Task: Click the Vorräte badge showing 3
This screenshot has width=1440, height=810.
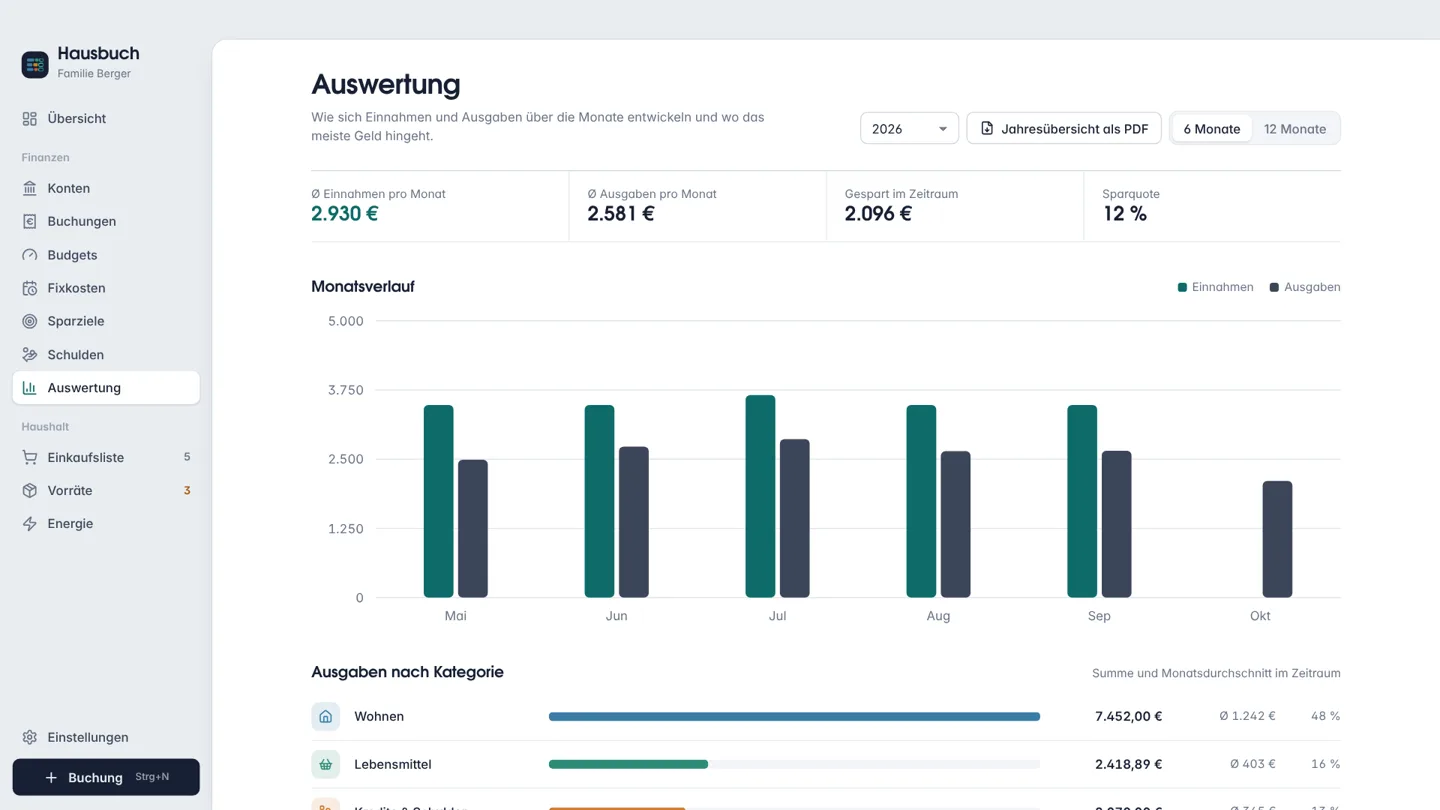Action: click(187, 490)
